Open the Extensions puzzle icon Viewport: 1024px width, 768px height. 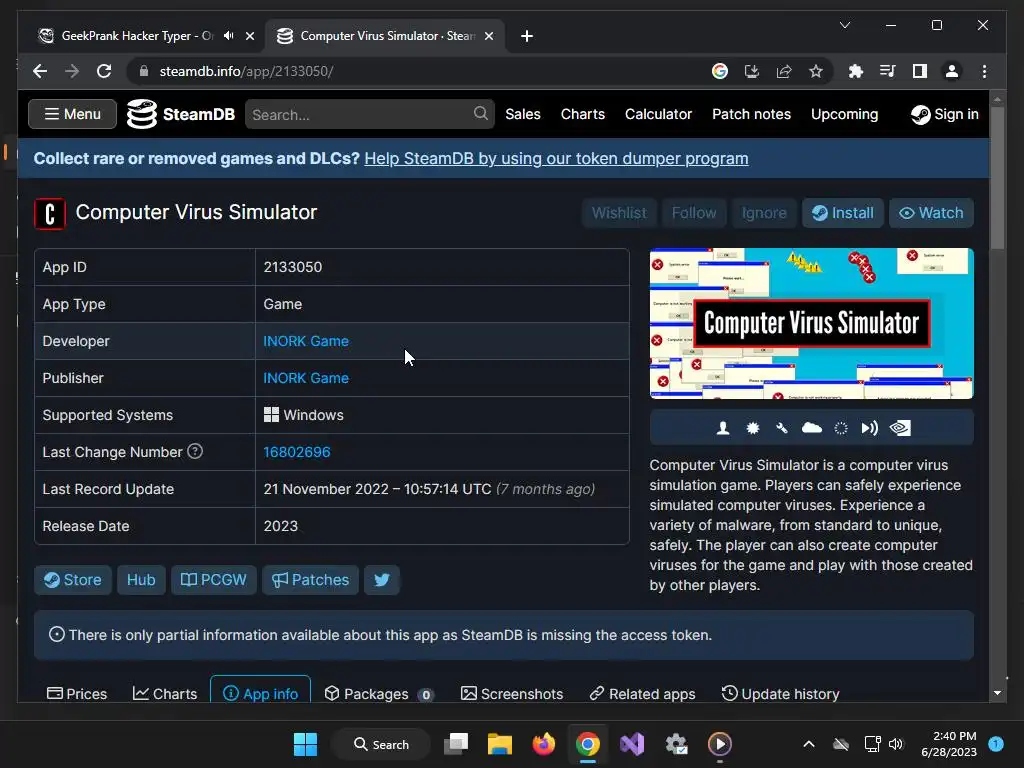[856, 71]
